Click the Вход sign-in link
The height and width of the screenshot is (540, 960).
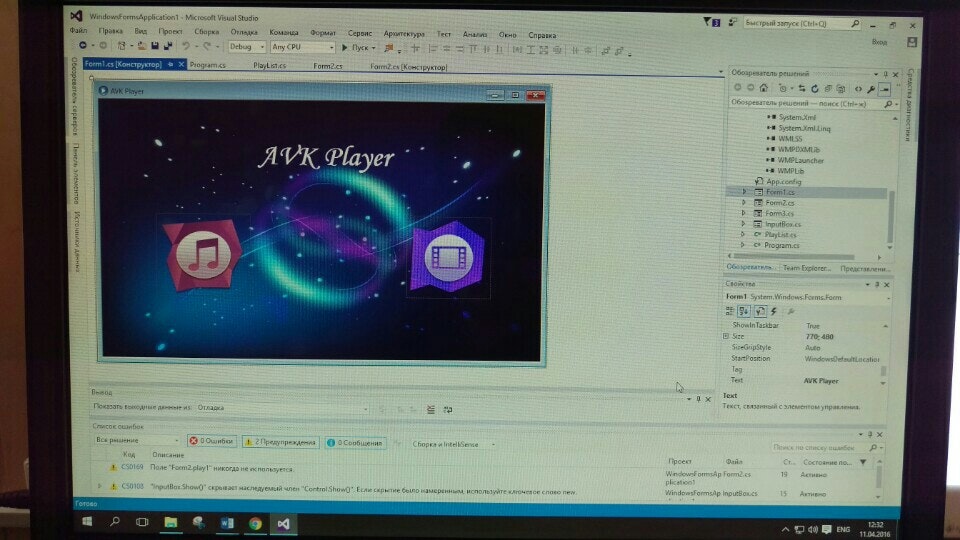[879, 42]
